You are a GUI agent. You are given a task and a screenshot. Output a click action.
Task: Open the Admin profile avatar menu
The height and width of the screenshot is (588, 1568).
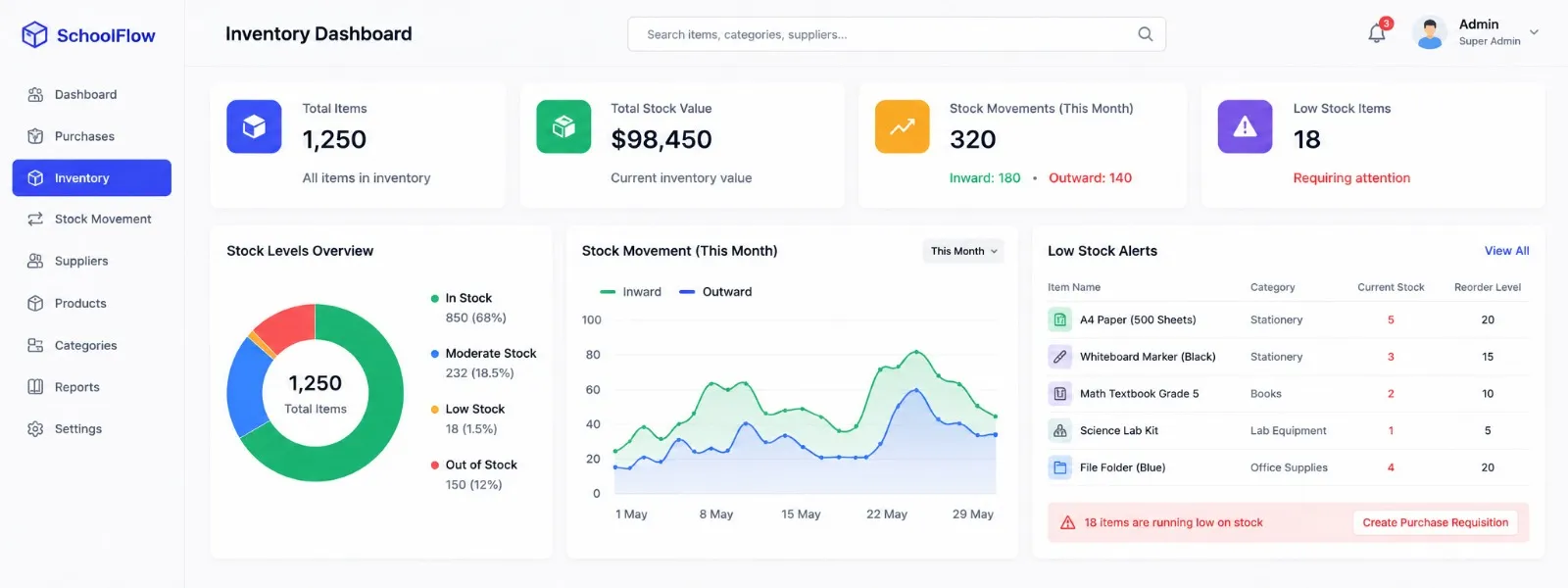1430,33
